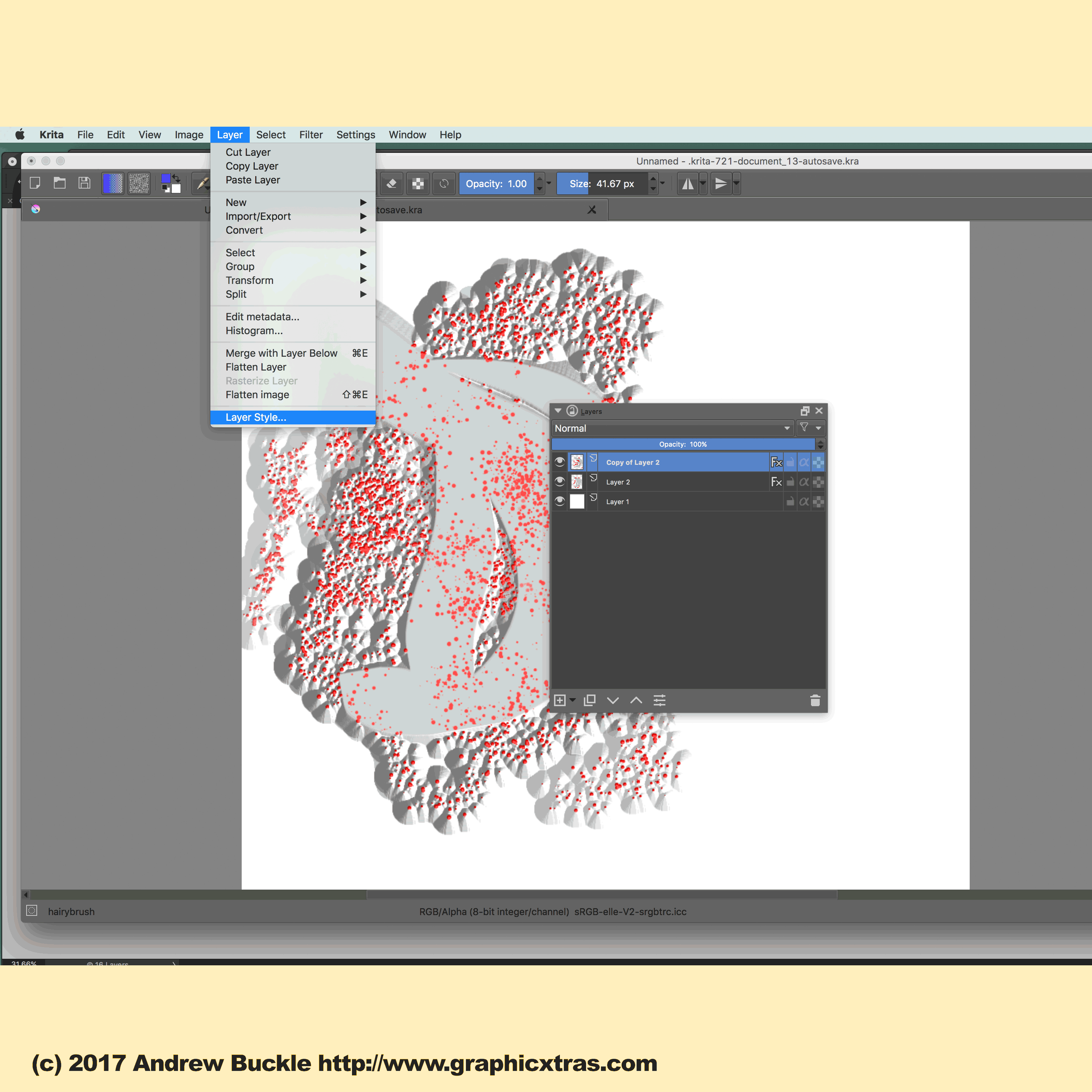The width and height of the screenshot is (1092, 1092).
Task: Click the open file folder icon
Action: 59,183
